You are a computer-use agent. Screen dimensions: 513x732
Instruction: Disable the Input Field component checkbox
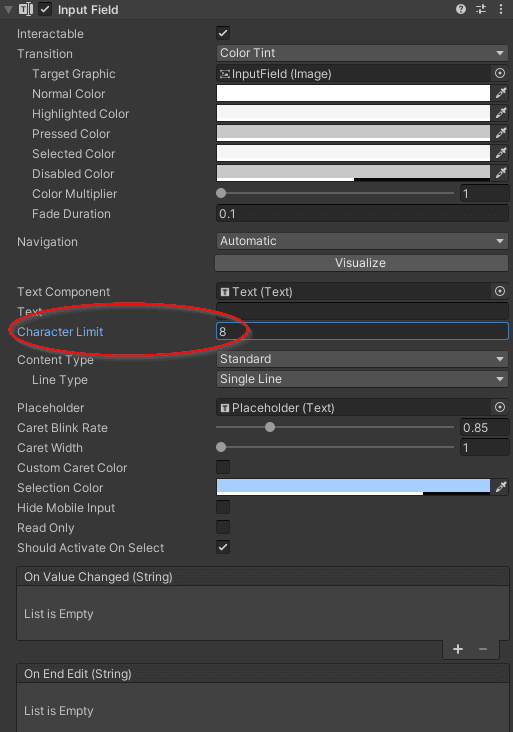[45, 9]
